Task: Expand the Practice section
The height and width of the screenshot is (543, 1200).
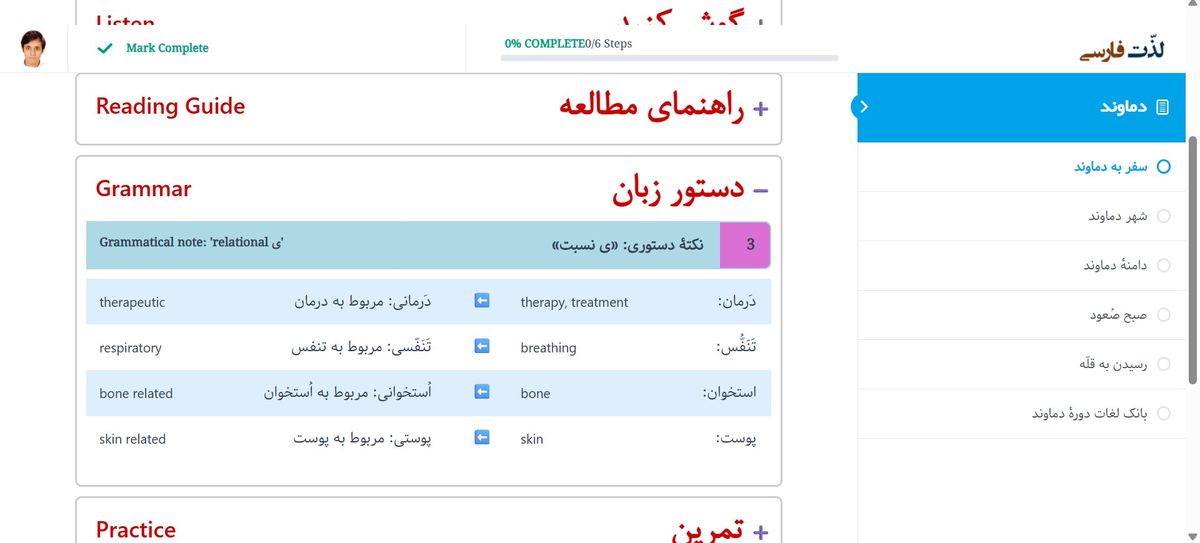Action: 760,531
